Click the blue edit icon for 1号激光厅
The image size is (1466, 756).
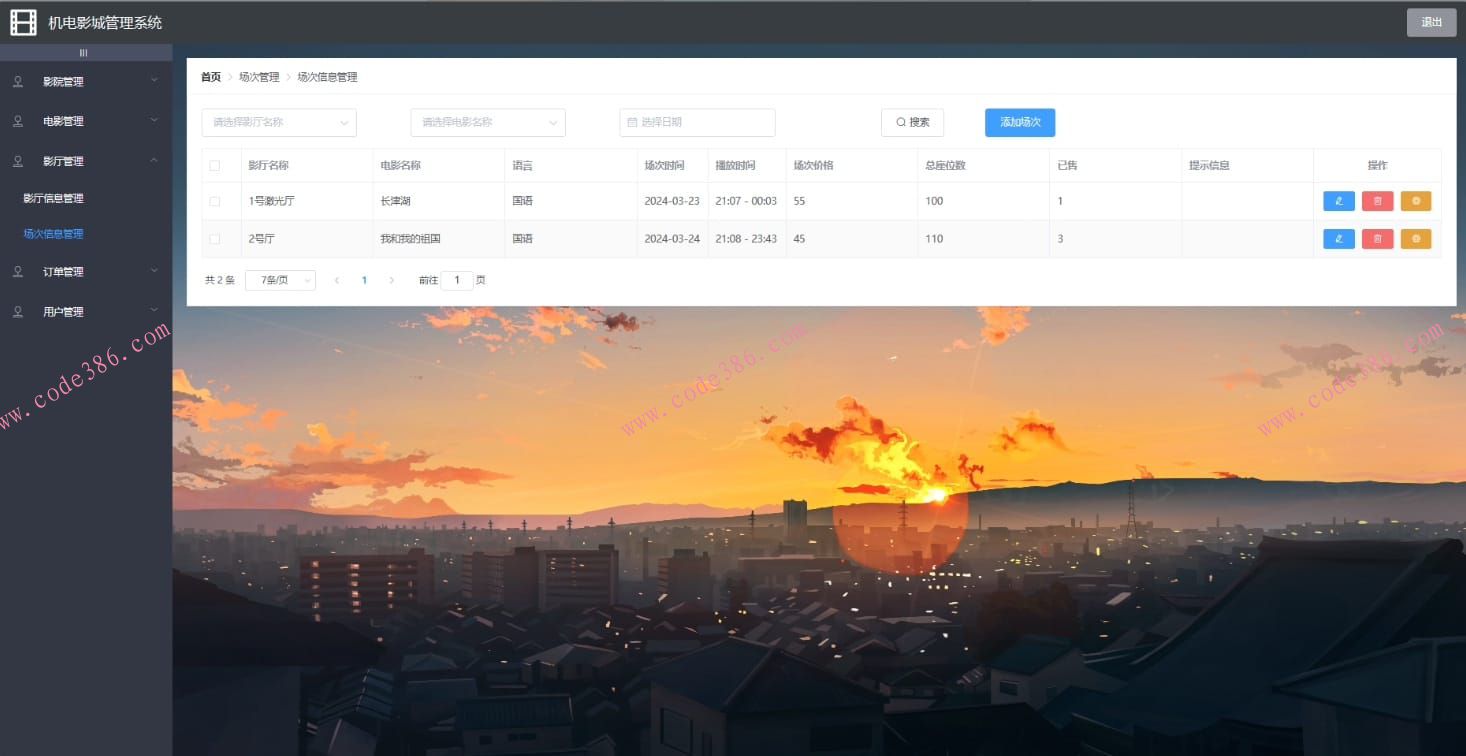point(1338,201)
